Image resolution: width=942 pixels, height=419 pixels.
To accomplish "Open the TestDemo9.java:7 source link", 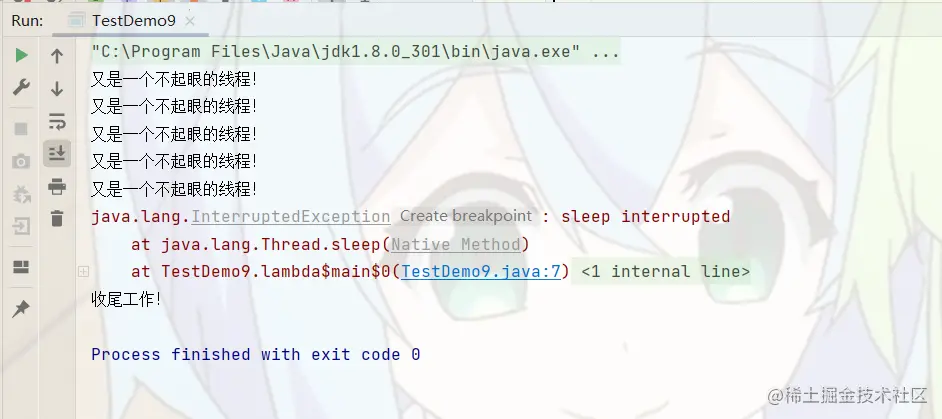I will tap(481, 272).
